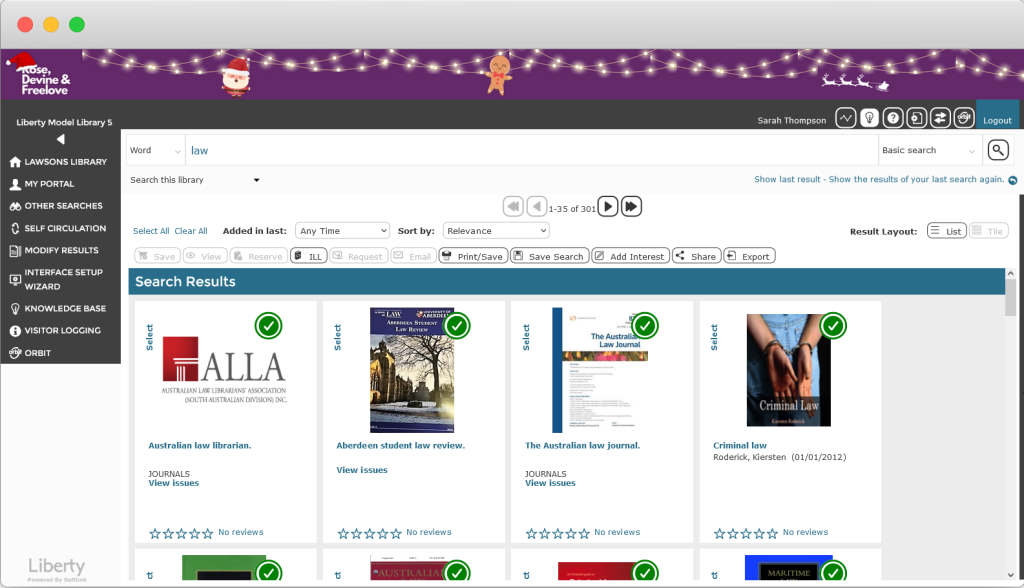Toggle checkmark on Australian law librarian
Image resolution: width=1024 pixels, height=588 pixels.
click(268, 325)
